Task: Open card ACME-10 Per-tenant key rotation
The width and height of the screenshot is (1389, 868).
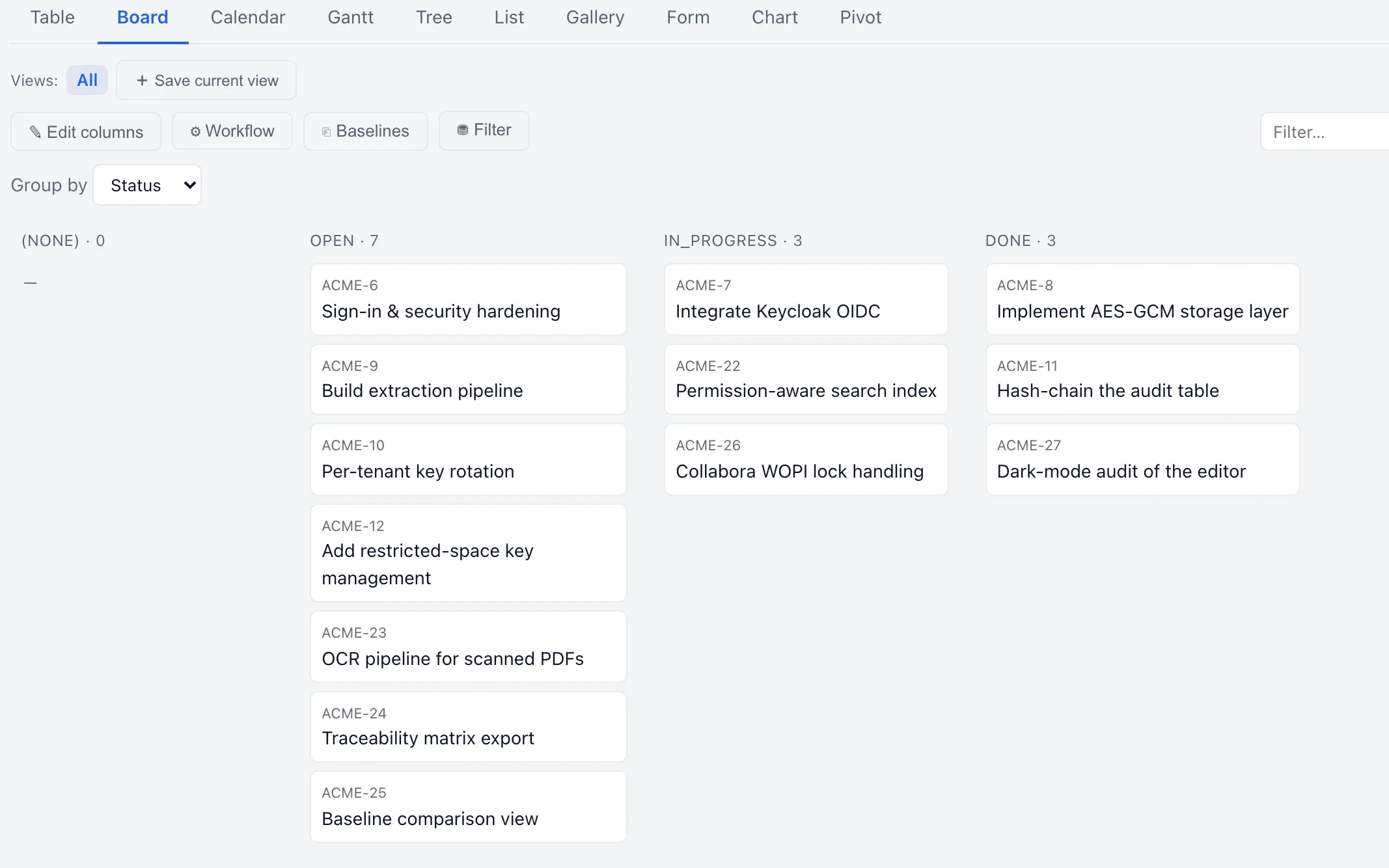Action: [x=469, y=459]
